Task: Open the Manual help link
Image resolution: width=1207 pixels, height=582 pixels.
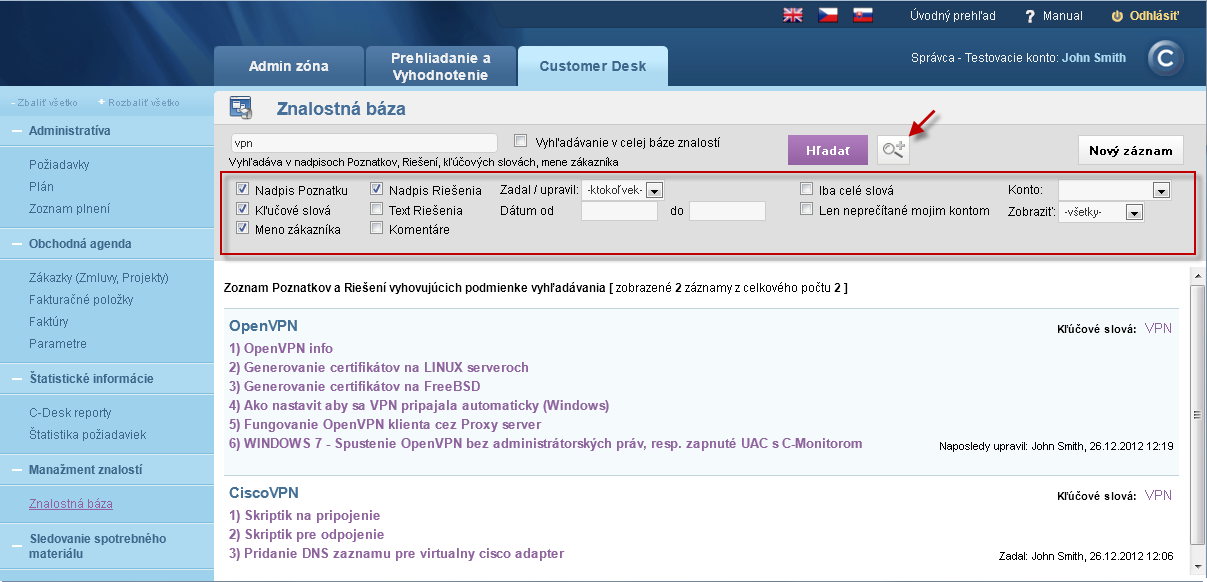Action: [x=1054, y=16]
